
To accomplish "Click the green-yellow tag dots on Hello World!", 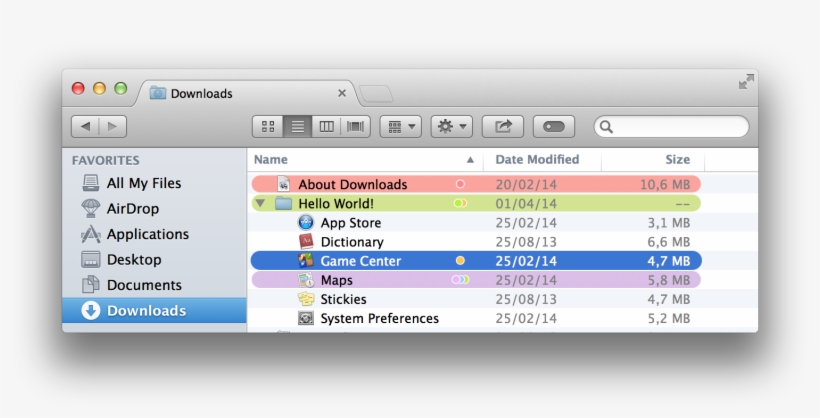I will click(460, 203).
